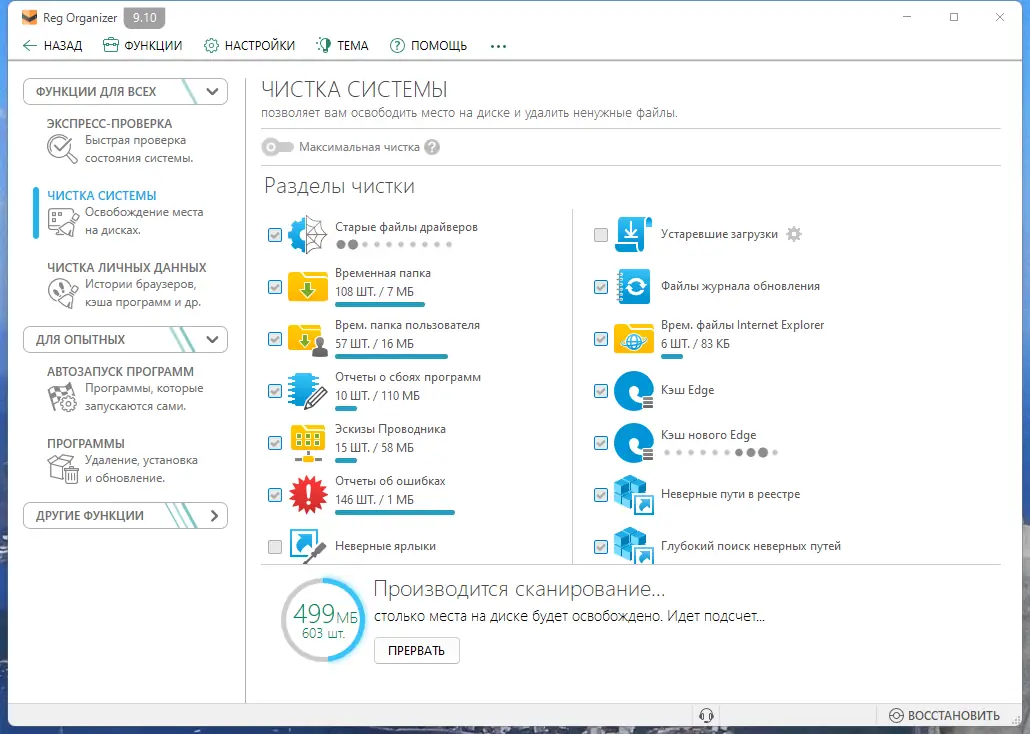1030x734 pixels.
Task: Click the support headset icon in status bar
Action: [706, 715]
